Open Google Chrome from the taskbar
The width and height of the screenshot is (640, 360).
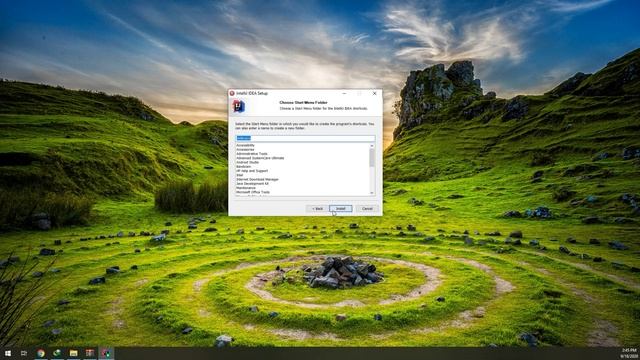(40, 353)
